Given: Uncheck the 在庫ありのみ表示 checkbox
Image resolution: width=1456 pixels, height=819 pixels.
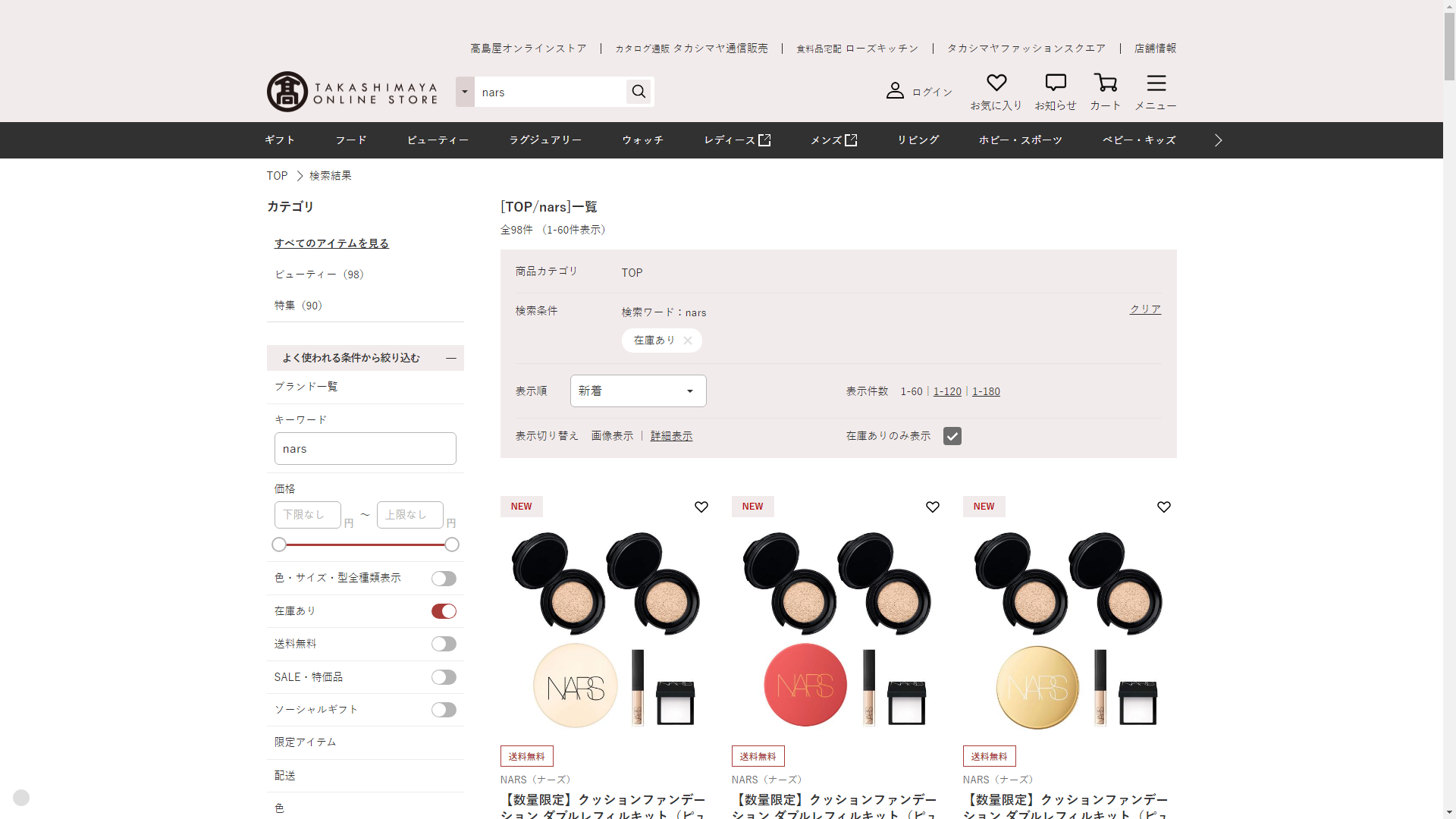Looking at the screenshot, I should click(x=952, y=436).
